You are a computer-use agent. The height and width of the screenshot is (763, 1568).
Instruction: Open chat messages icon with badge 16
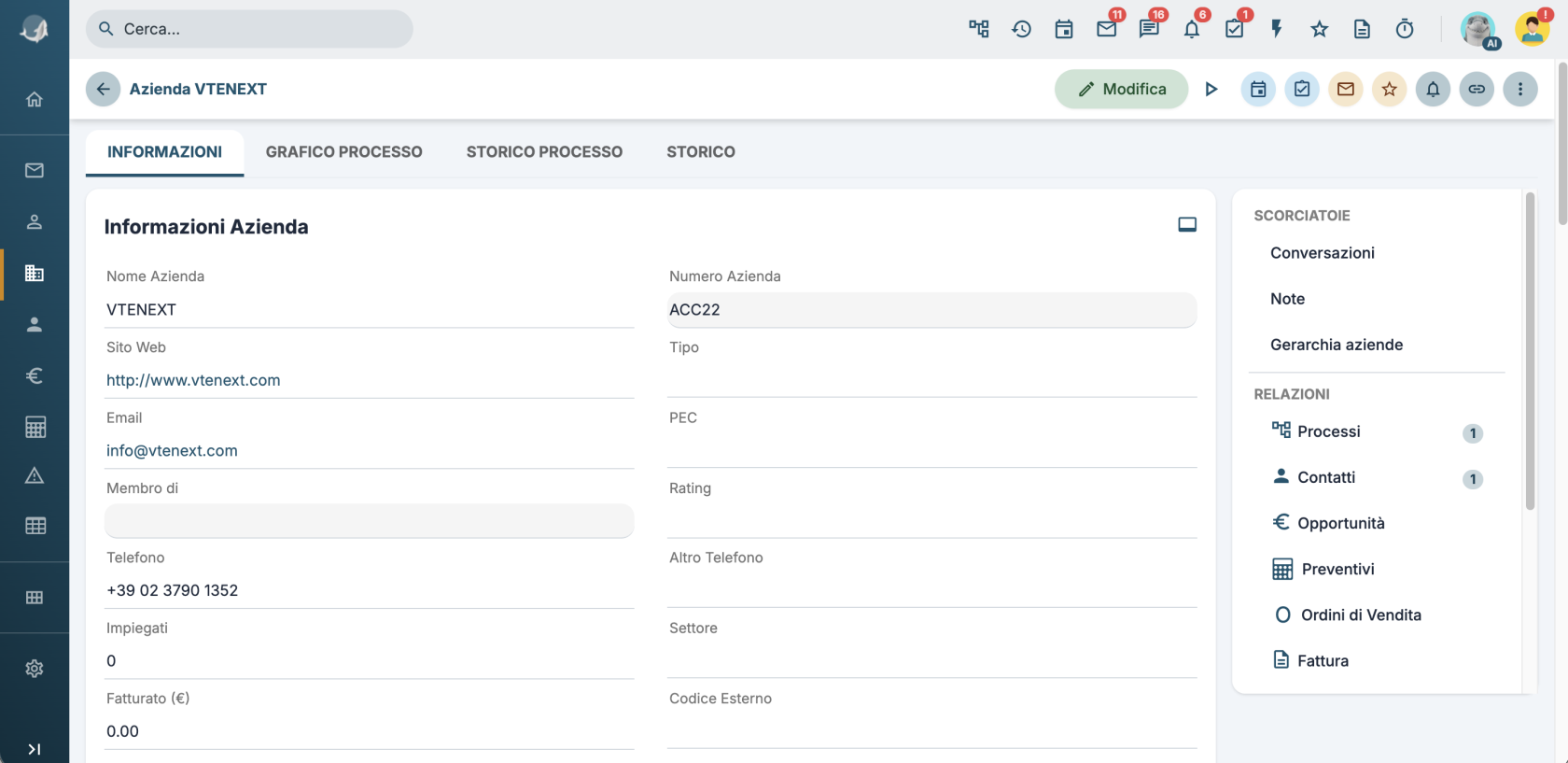(1149, 29)
